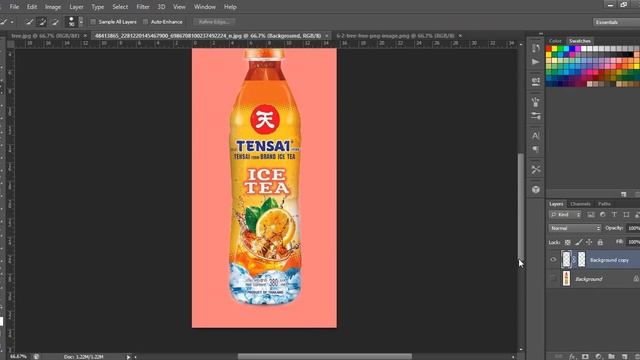Viewport: 640px width, 360px height.
Task: Pick the red swatch in the first row
Action: (549, 49)
